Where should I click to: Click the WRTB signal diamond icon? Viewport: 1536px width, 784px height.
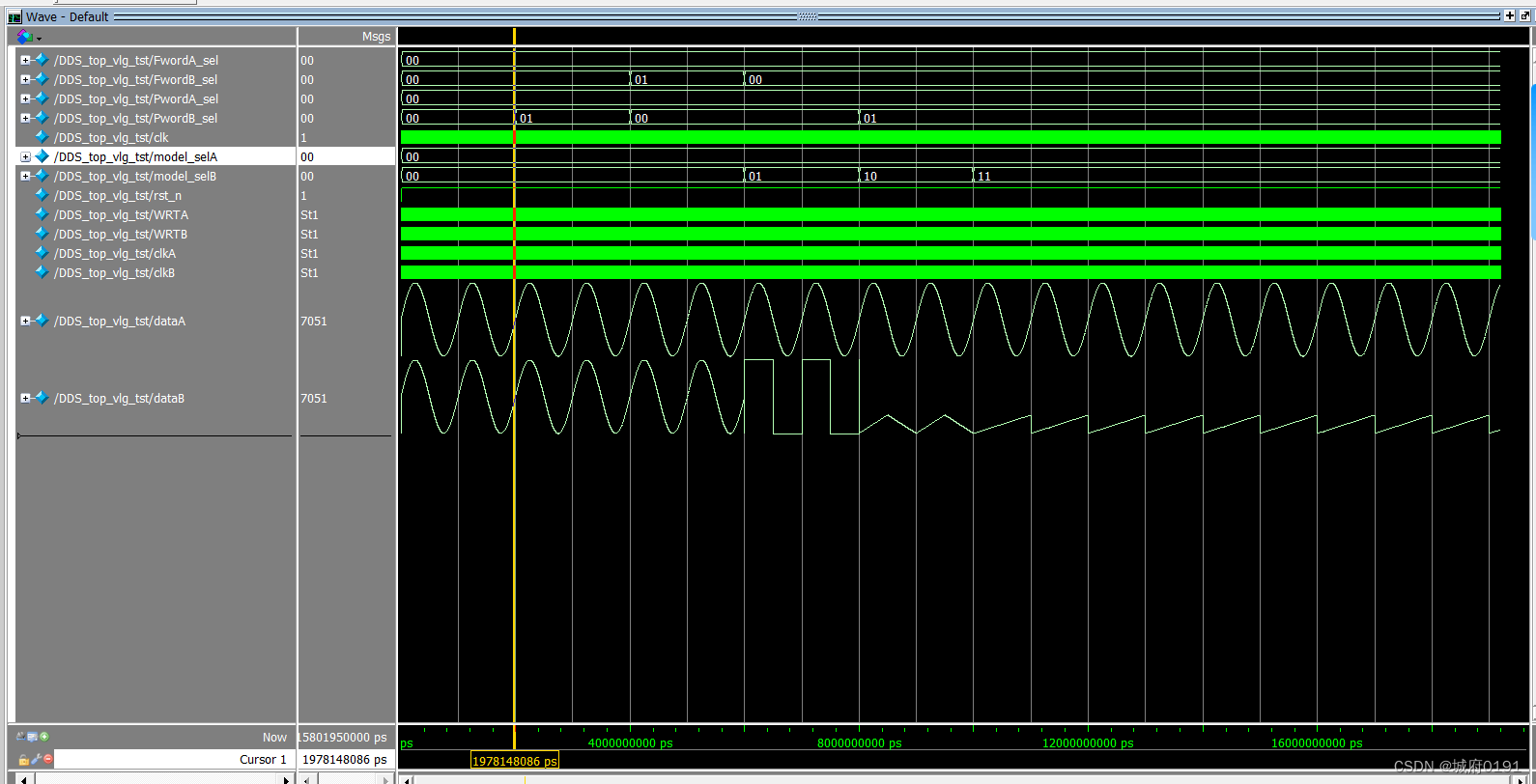click(x=42, y=234)
